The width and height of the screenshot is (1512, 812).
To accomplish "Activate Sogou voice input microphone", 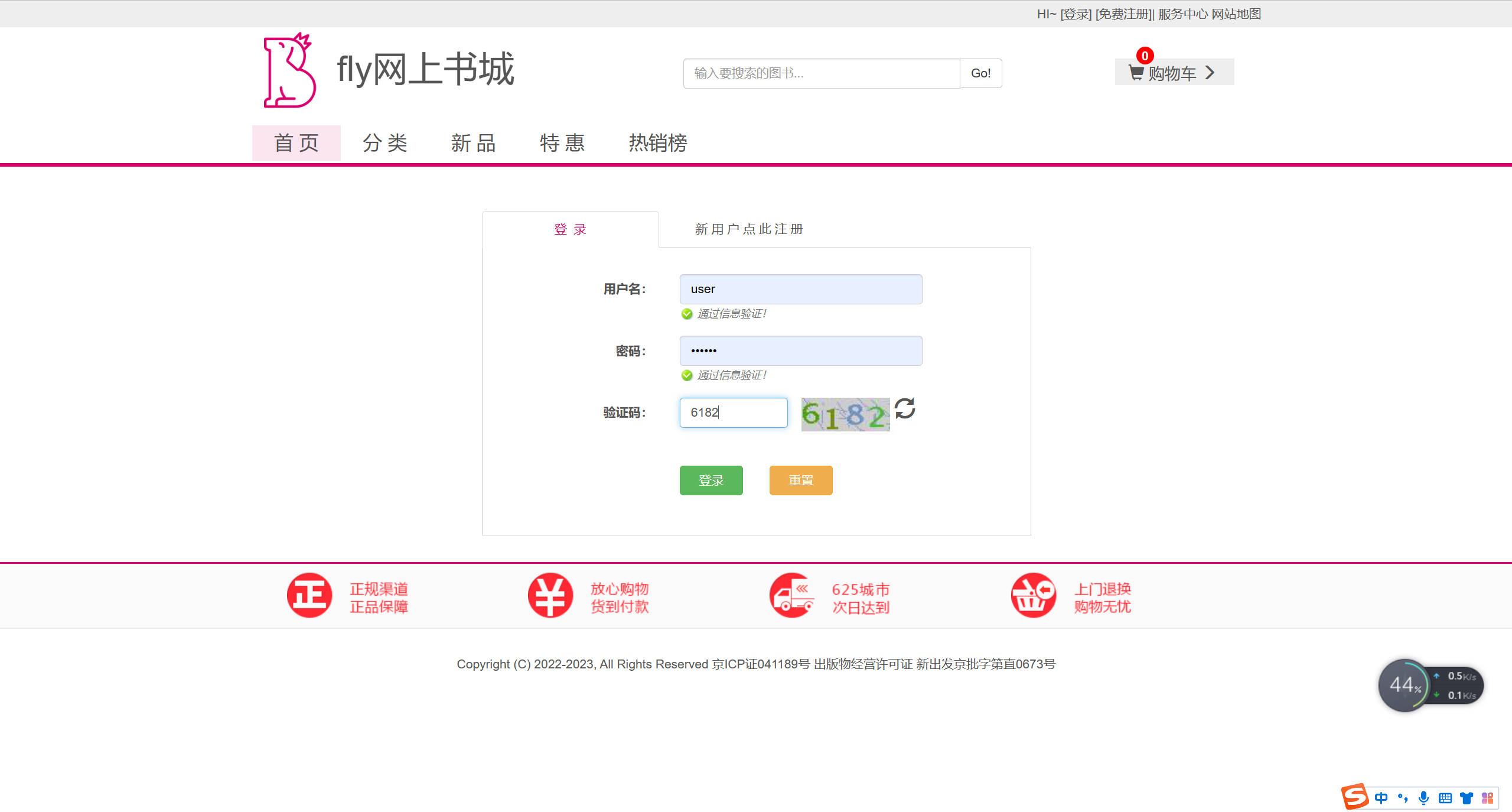I will tap(1423, 798).
